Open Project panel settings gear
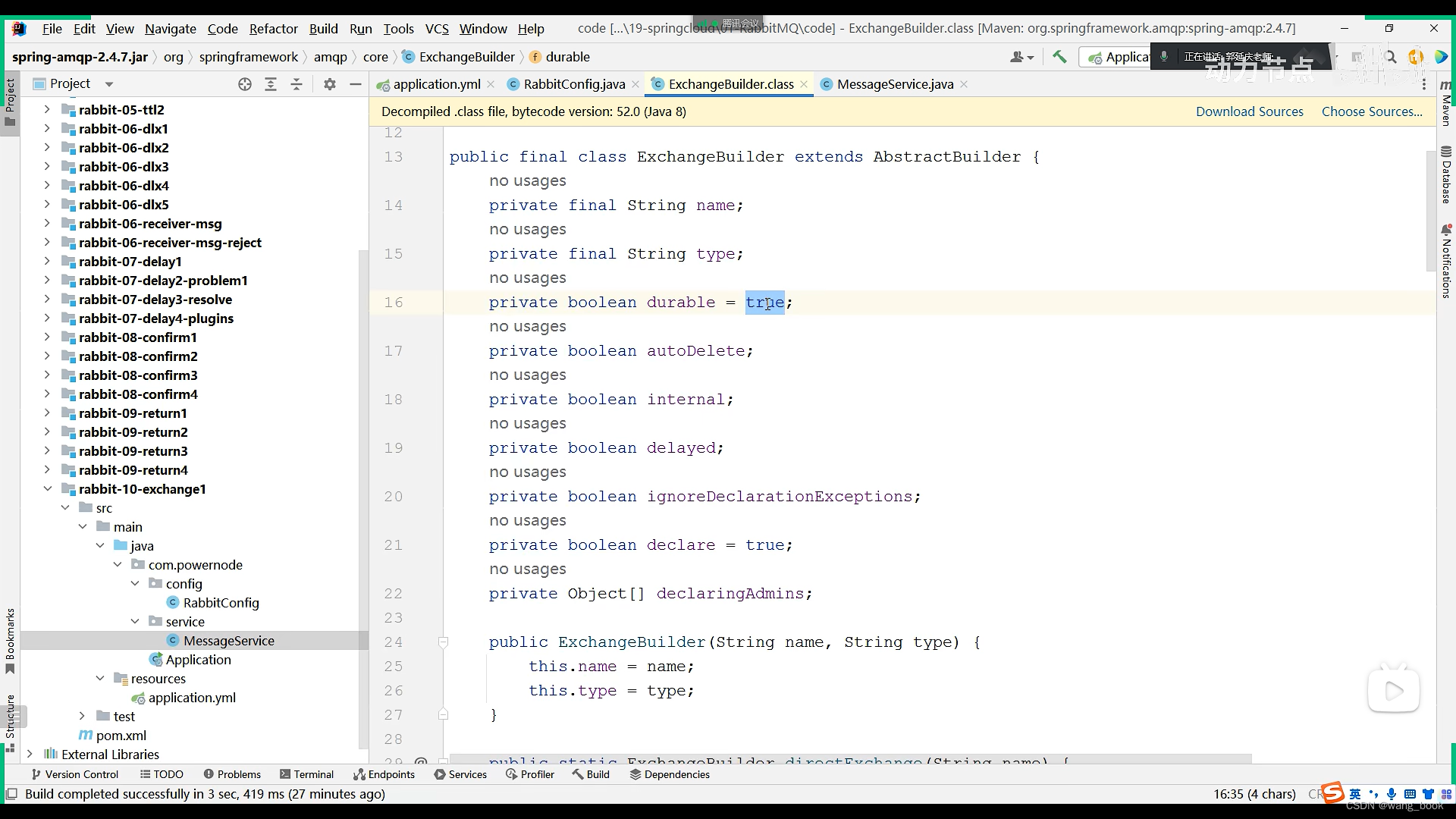 click(x=330, y=84)
